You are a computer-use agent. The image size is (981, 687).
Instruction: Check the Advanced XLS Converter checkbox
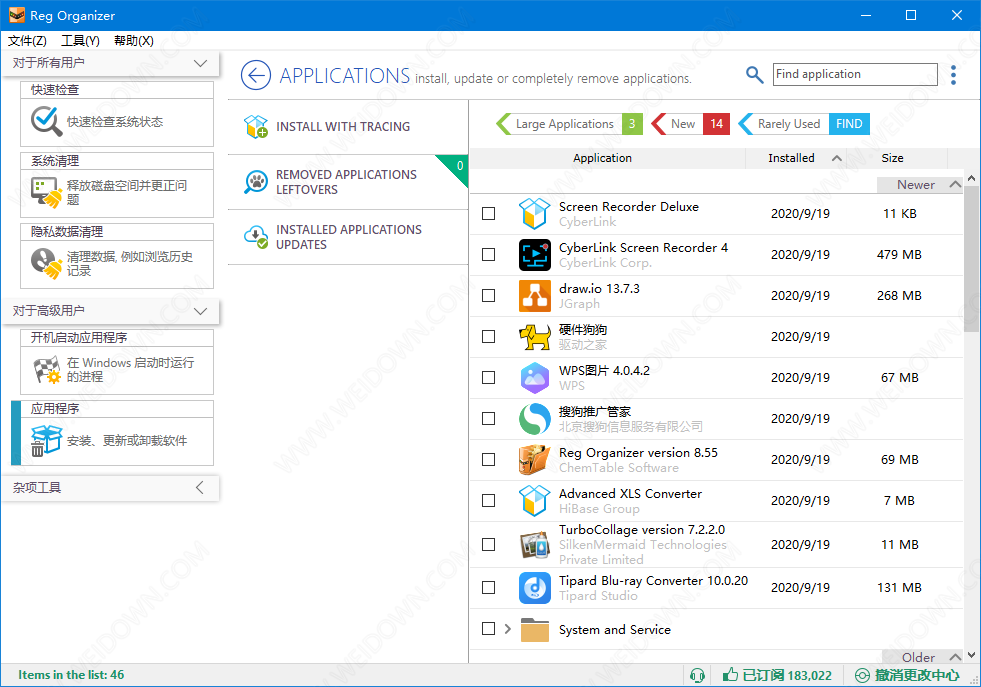click(x=489, y=501)
